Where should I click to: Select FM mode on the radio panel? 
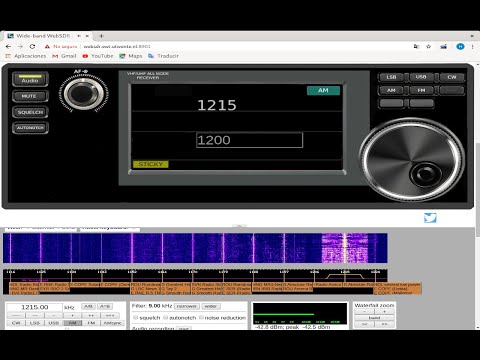click(x=421, y=90)
